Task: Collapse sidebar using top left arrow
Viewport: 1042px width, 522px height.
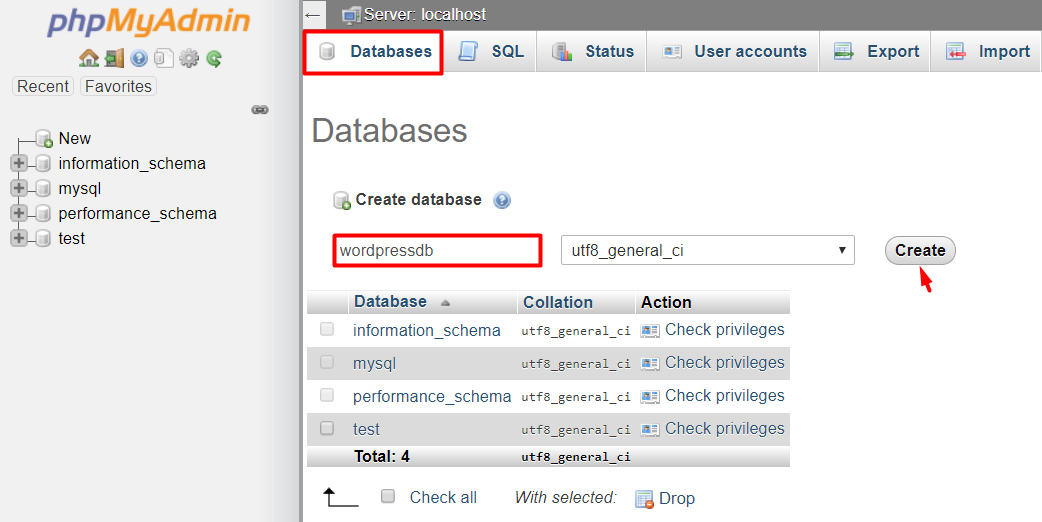Action: [313, 15]
